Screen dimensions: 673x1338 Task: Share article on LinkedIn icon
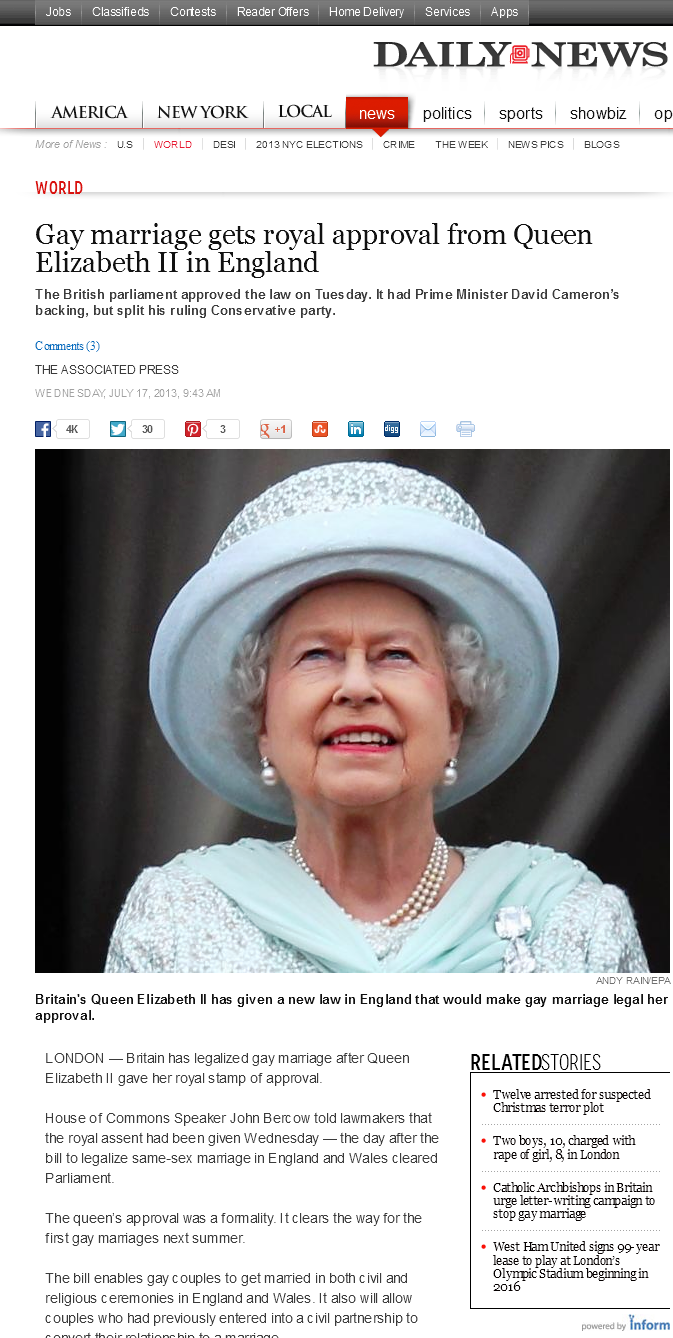pyautogui.click(x=356, y=429)
